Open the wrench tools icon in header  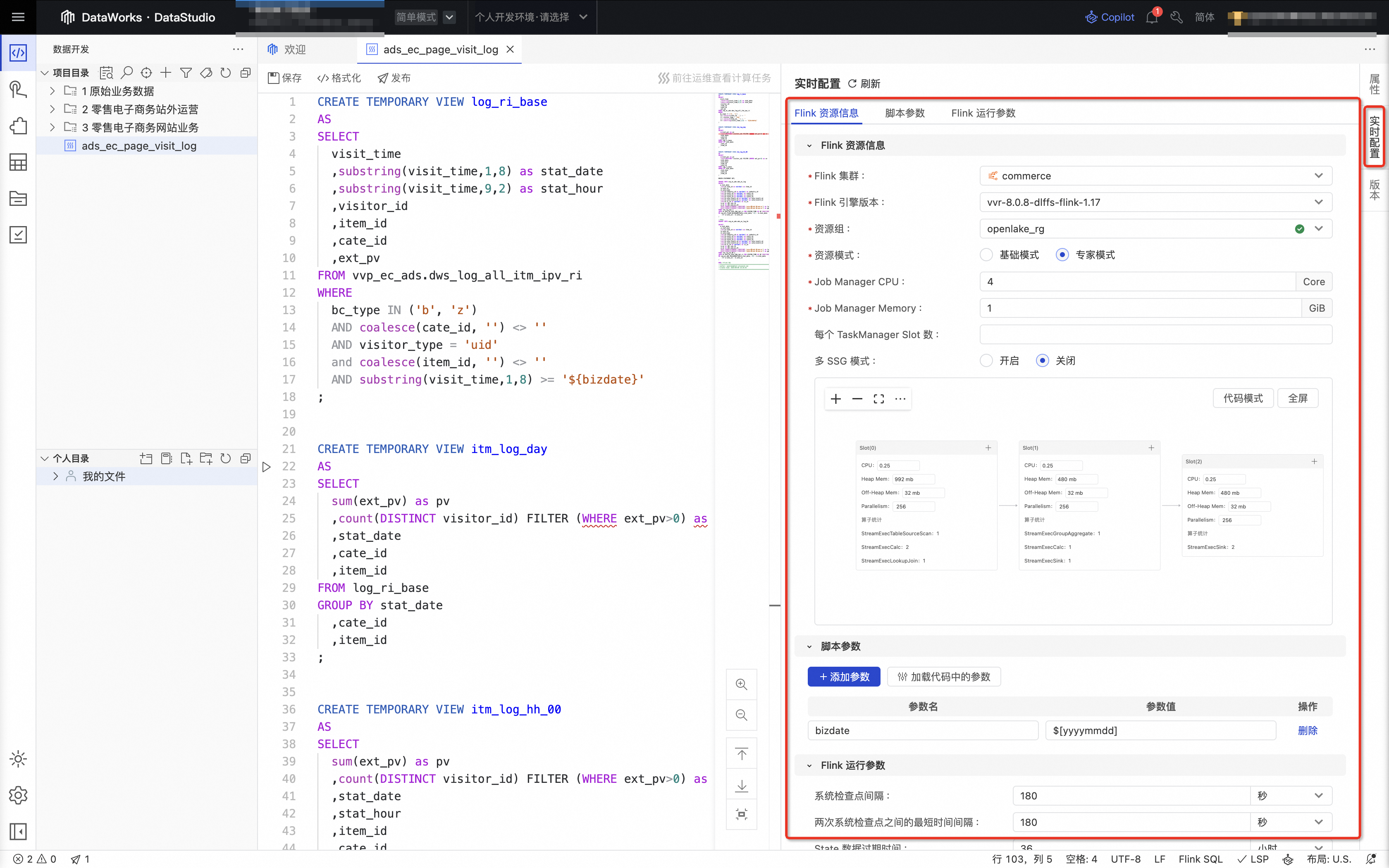pyautogui.click(x=1177, y=17)
